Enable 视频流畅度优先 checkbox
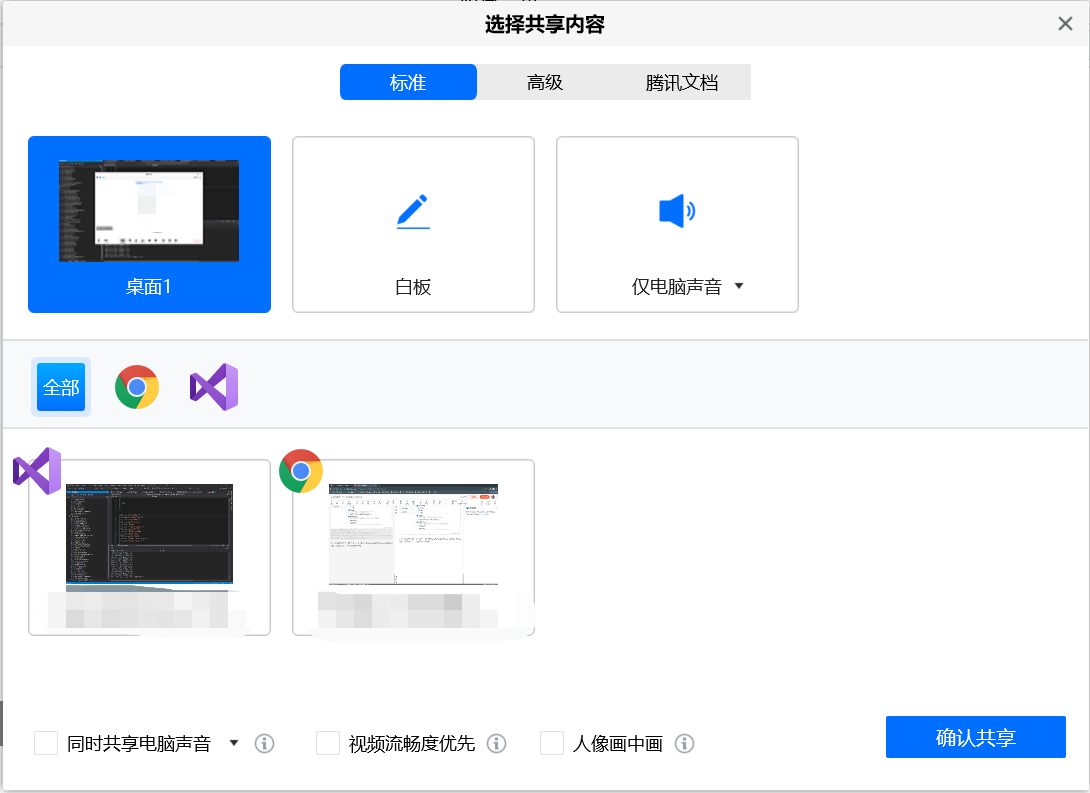 click(x=328, y=743)
